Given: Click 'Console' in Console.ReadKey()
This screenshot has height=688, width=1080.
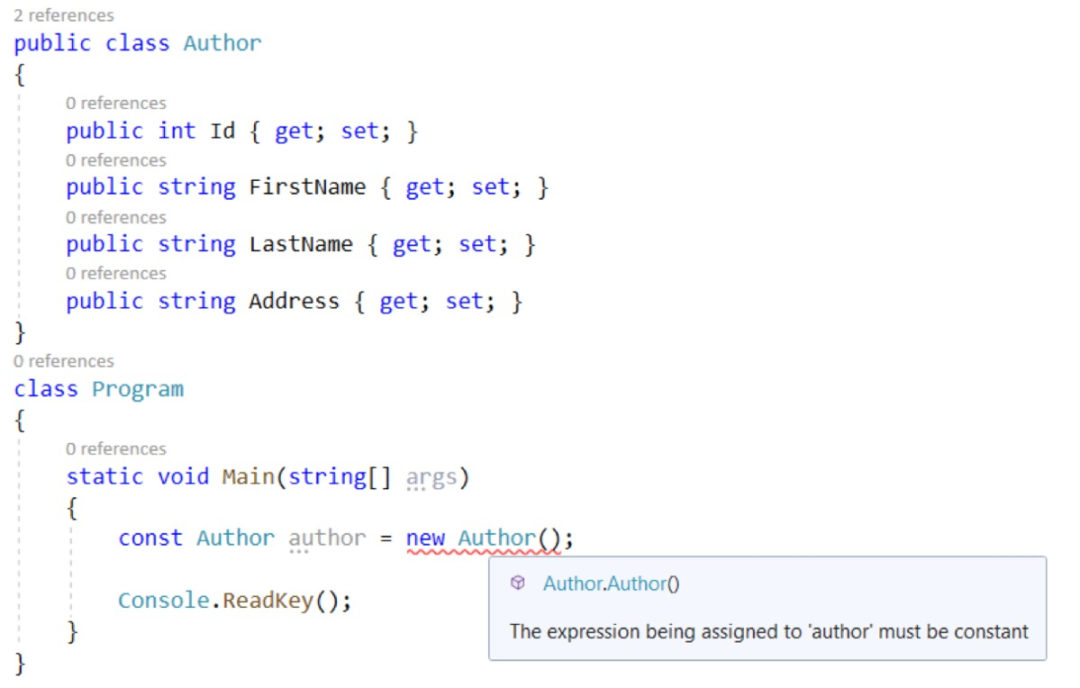Looking at the screenshot, I should (x=163, y=601).
